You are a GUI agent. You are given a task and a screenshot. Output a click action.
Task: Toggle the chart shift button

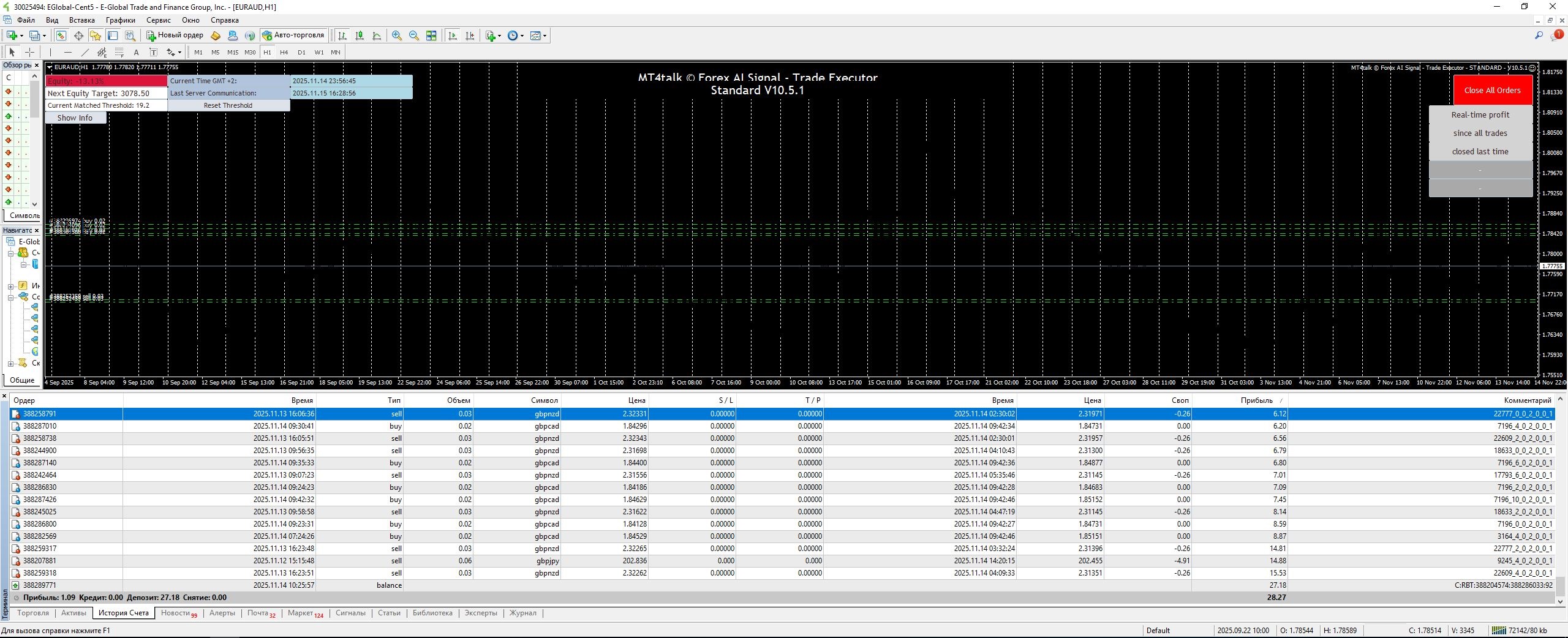point(470,36)
